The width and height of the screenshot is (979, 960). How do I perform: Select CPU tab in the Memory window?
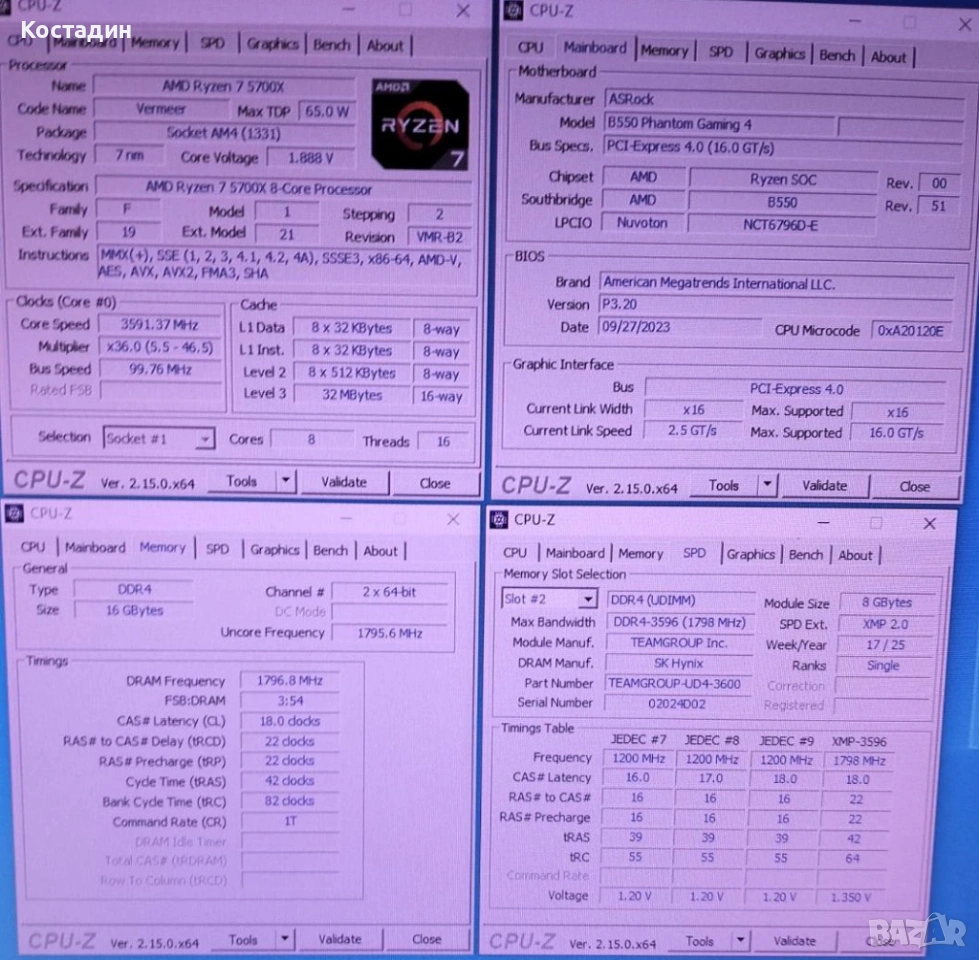(x=33, y=547)
